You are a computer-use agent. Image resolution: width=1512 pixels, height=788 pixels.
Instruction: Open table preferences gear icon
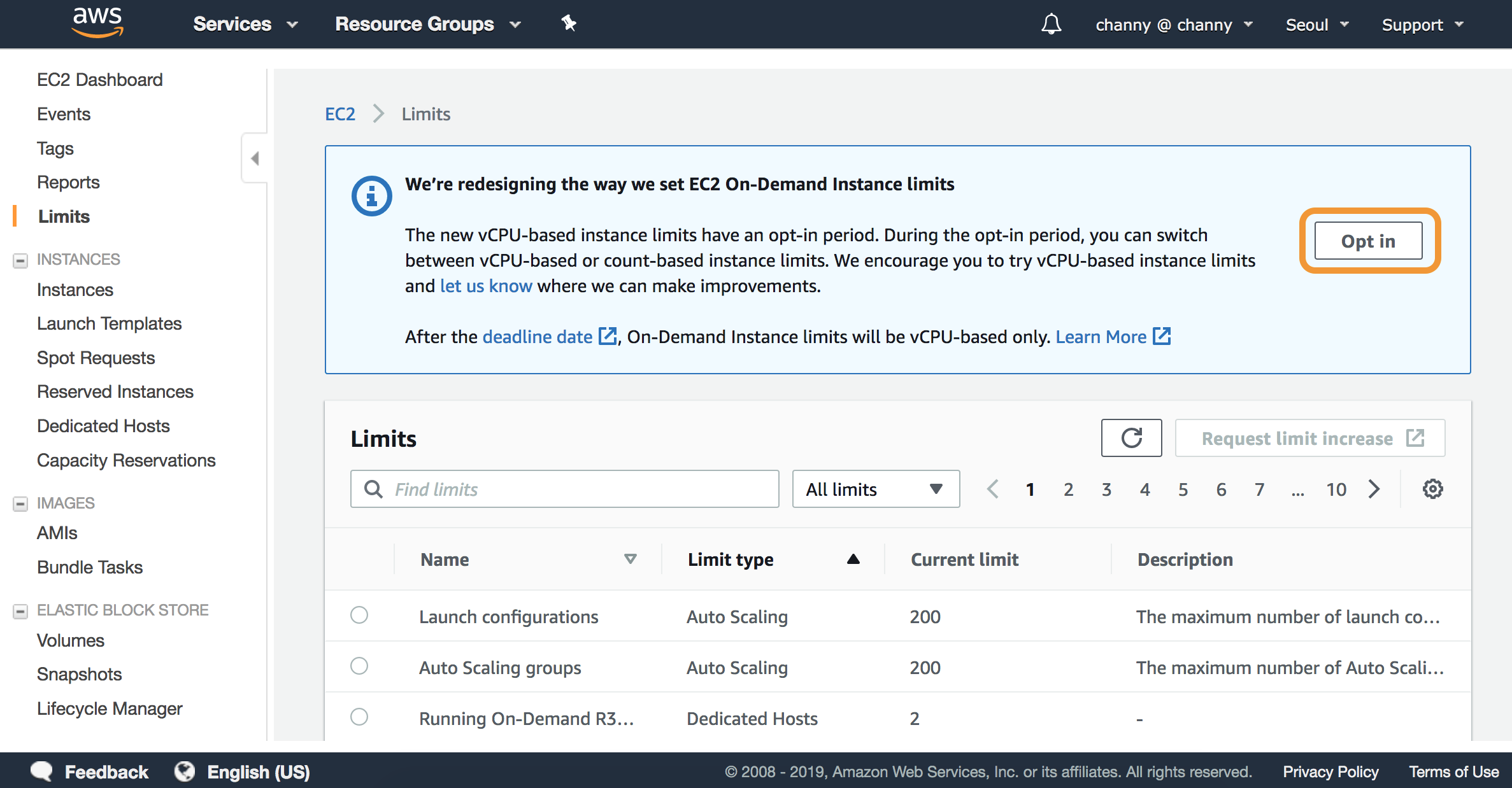(1432, 489)
